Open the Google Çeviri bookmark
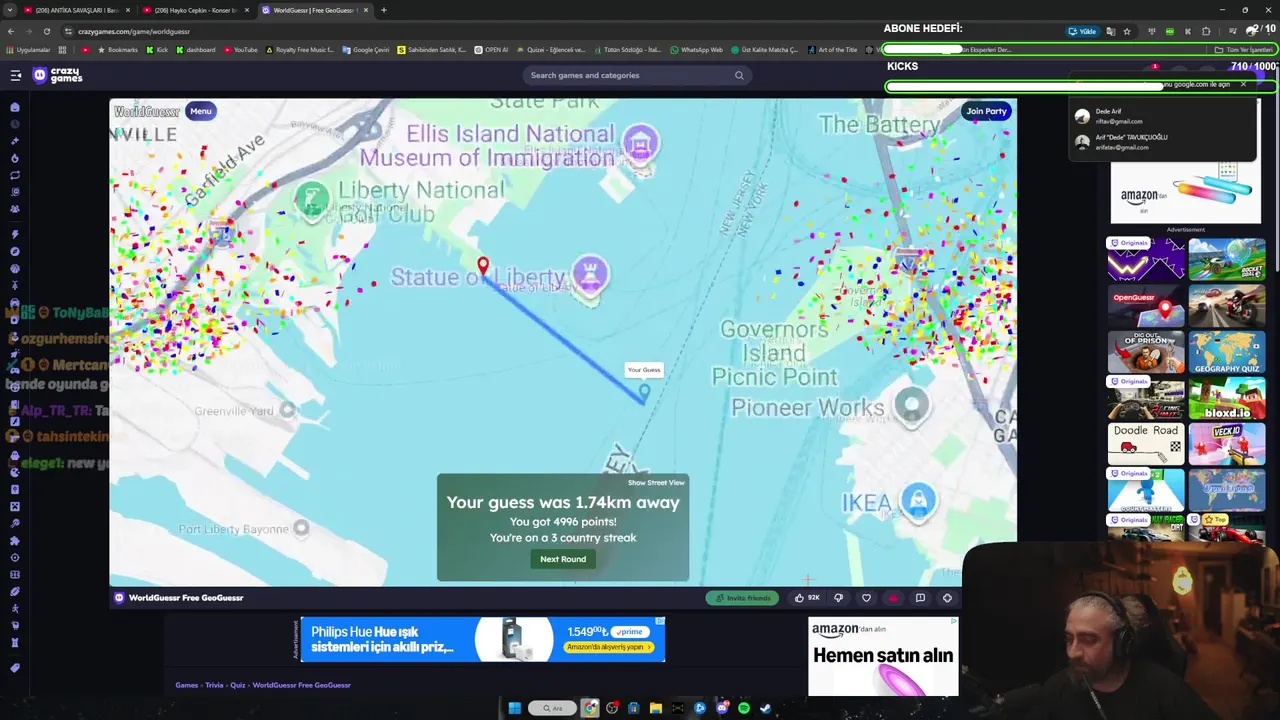Screen dimensions: 1280x720 (366, 49)
